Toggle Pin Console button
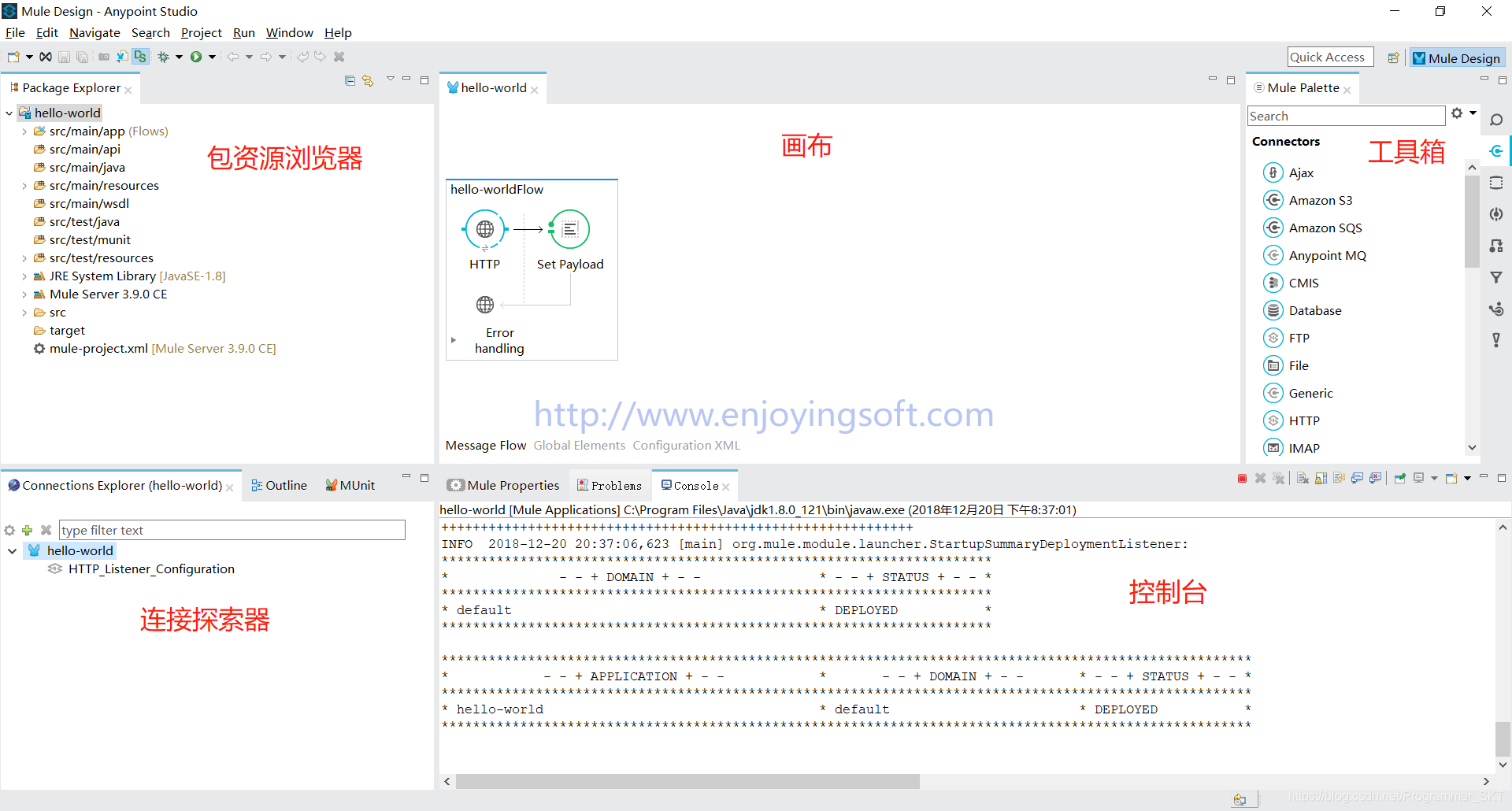The height and width of the screenshot is (811, 1512). 1400,478
